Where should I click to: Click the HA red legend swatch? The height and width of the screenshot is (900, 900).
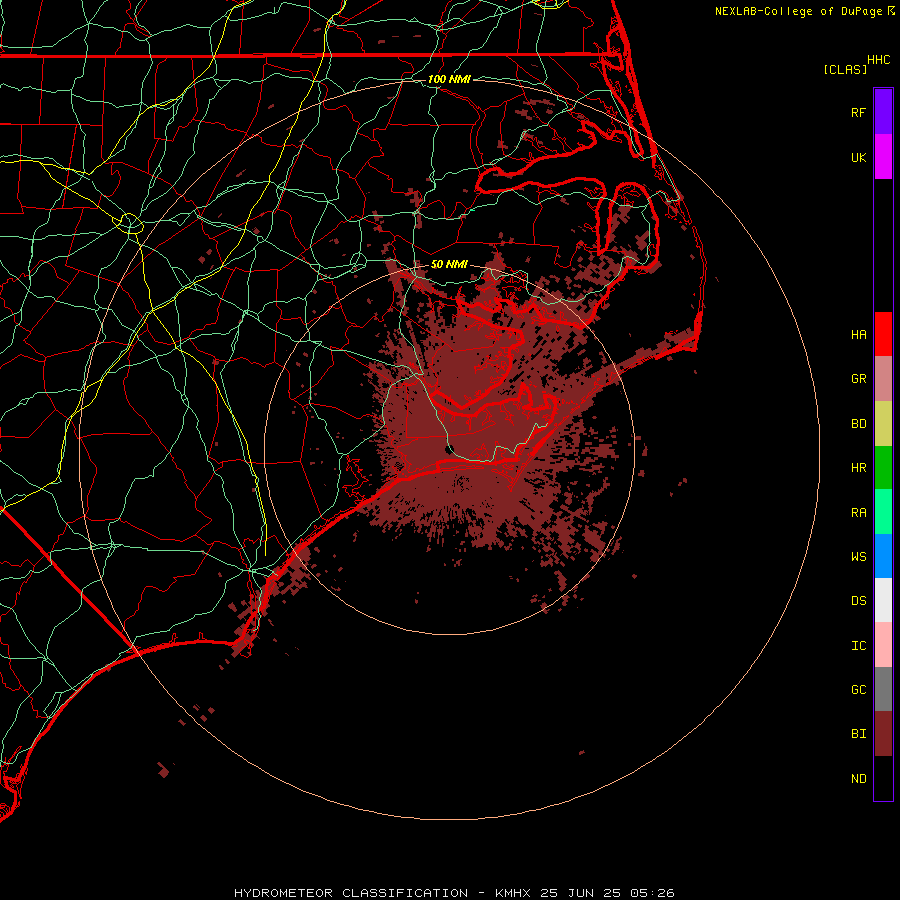(883, 334)
